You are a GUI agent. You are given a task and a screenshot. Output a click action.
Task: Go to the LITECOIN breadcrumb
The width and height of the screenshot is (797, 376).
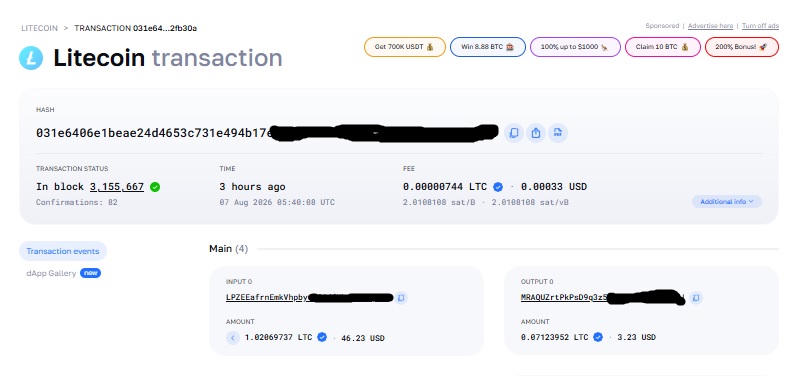click(39, 28)
